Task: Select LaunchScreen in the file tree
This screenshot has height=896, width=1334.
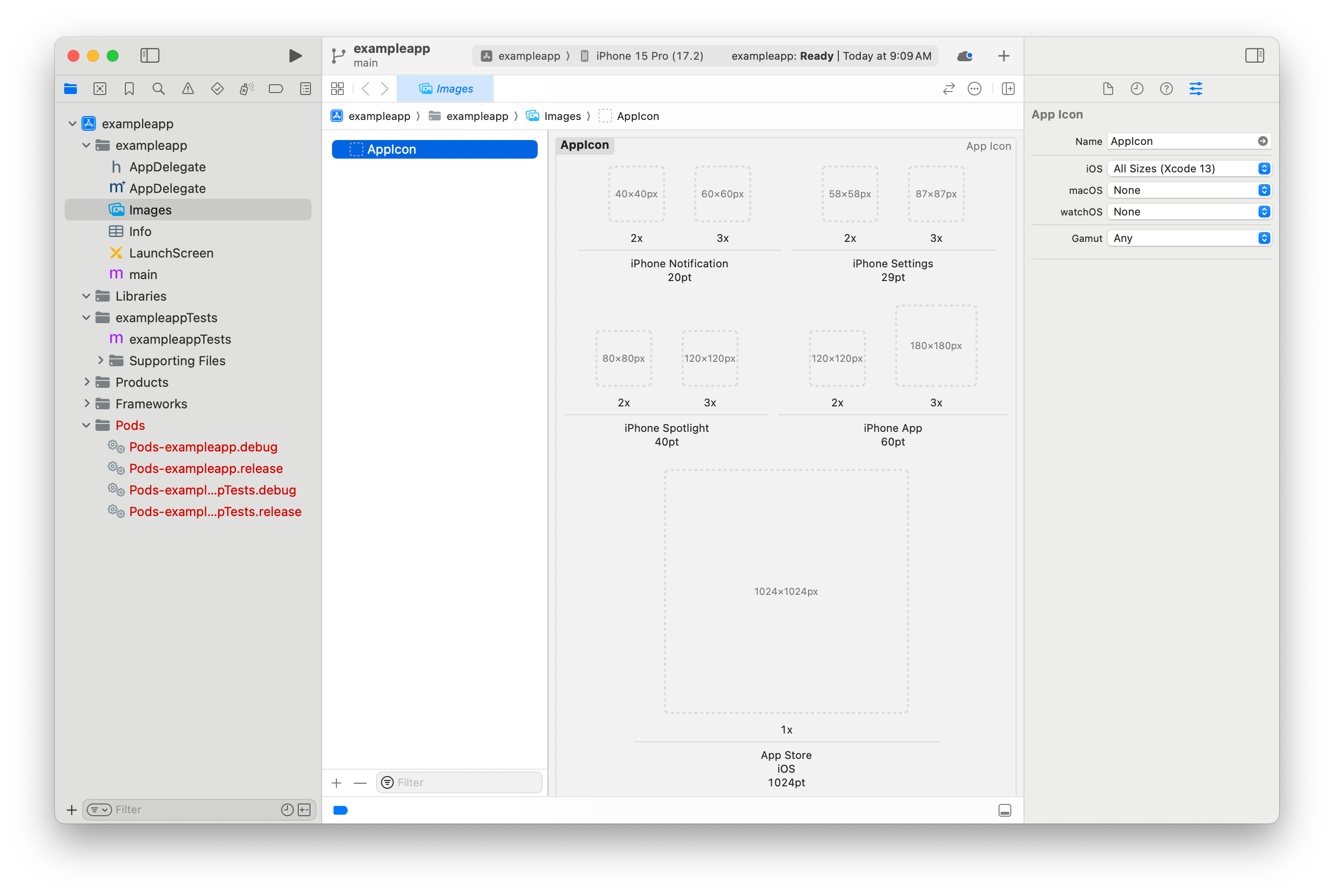Action: click(x=171, y=253)
